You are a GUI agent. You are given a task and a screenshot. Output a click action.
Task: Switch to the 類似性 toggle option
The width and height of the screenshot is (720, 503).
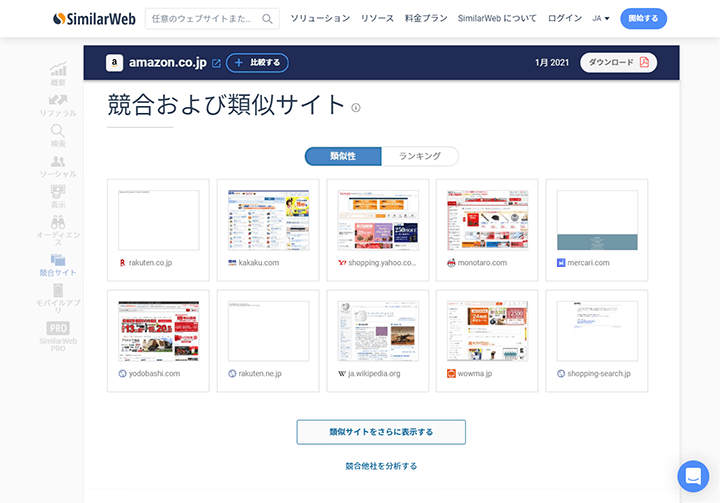pos(342,156)
